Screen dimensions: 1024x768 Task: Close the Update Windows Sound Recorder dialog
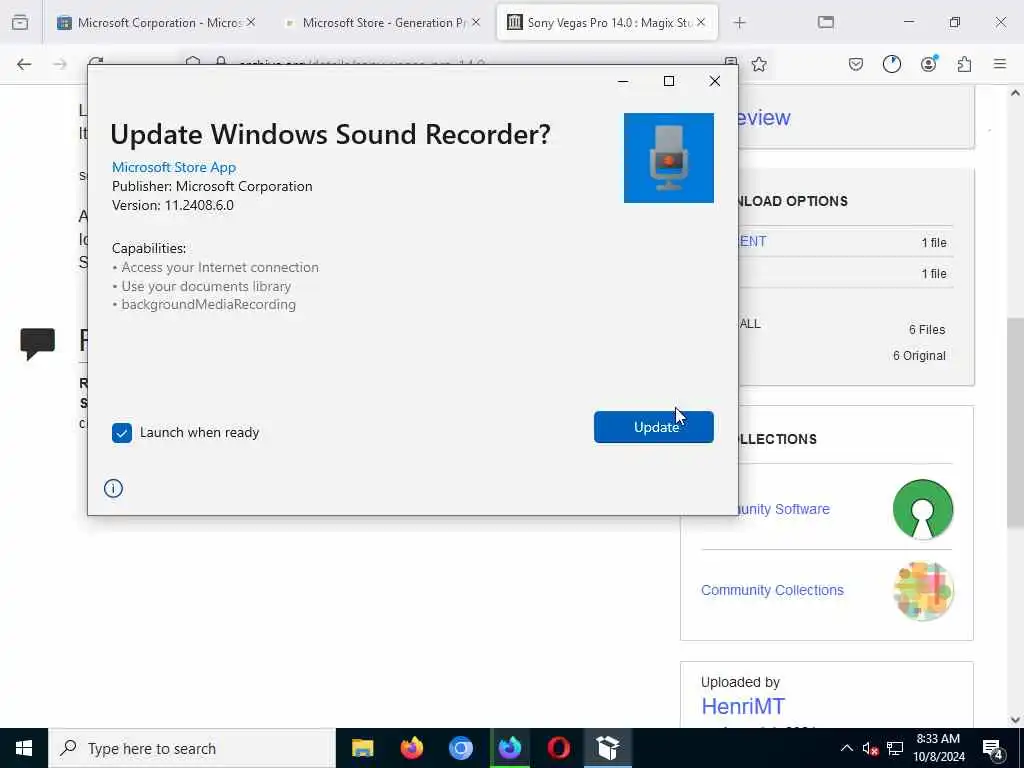point(714,81)
